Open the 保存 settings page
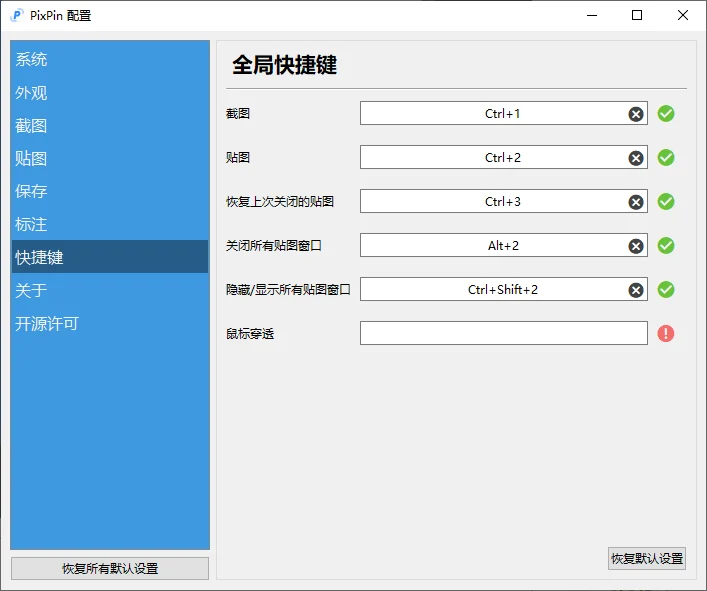707x591 pixels. 32,191
